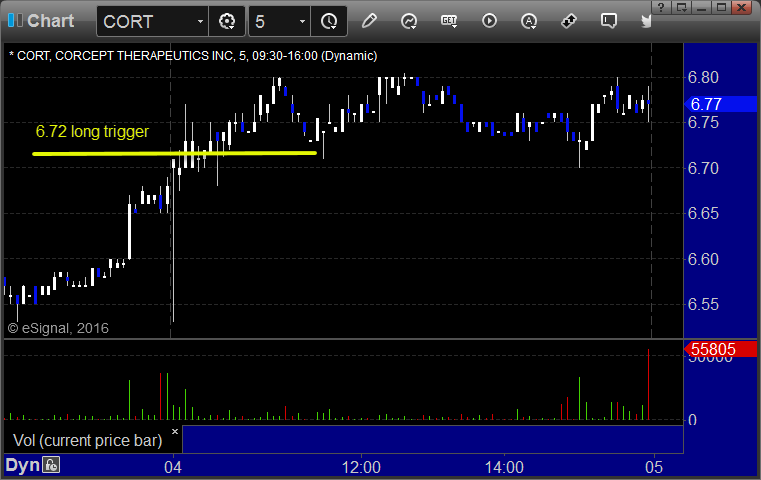The width and height of the screenshot is (761, 480).
Task: Click the Vol (current price bar) label
Action: coord(87,440)
